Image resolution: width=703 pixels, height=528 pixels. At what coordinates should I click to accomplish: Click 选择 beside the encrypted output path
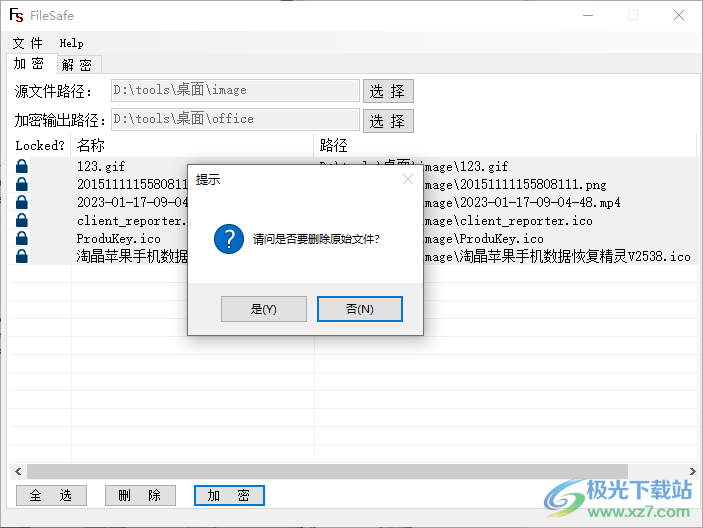pyautogui.click(x=388, y=121)
